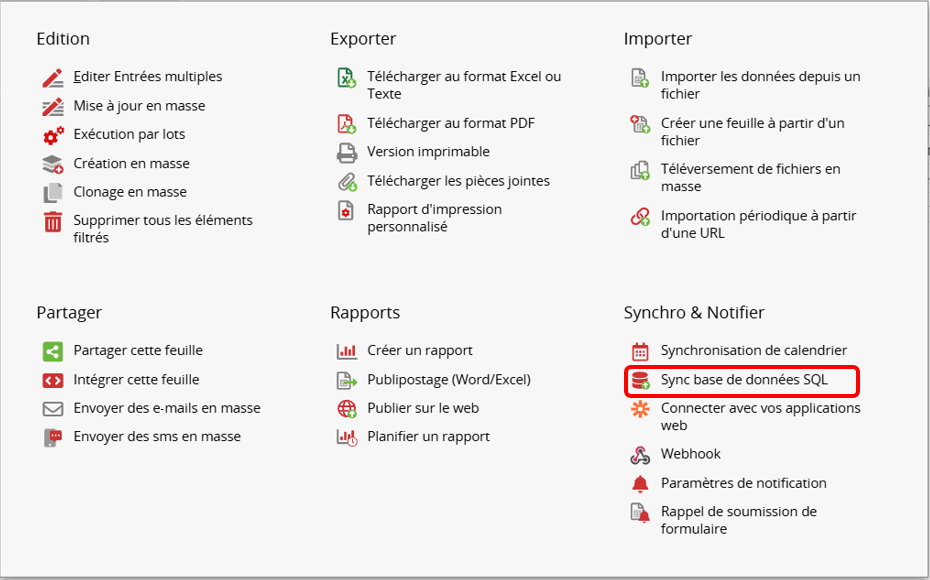The image size is (930, 580).
Task: Choose Envoyer des sms en masse
Action: pyautogui.click(x=156, y=437)
